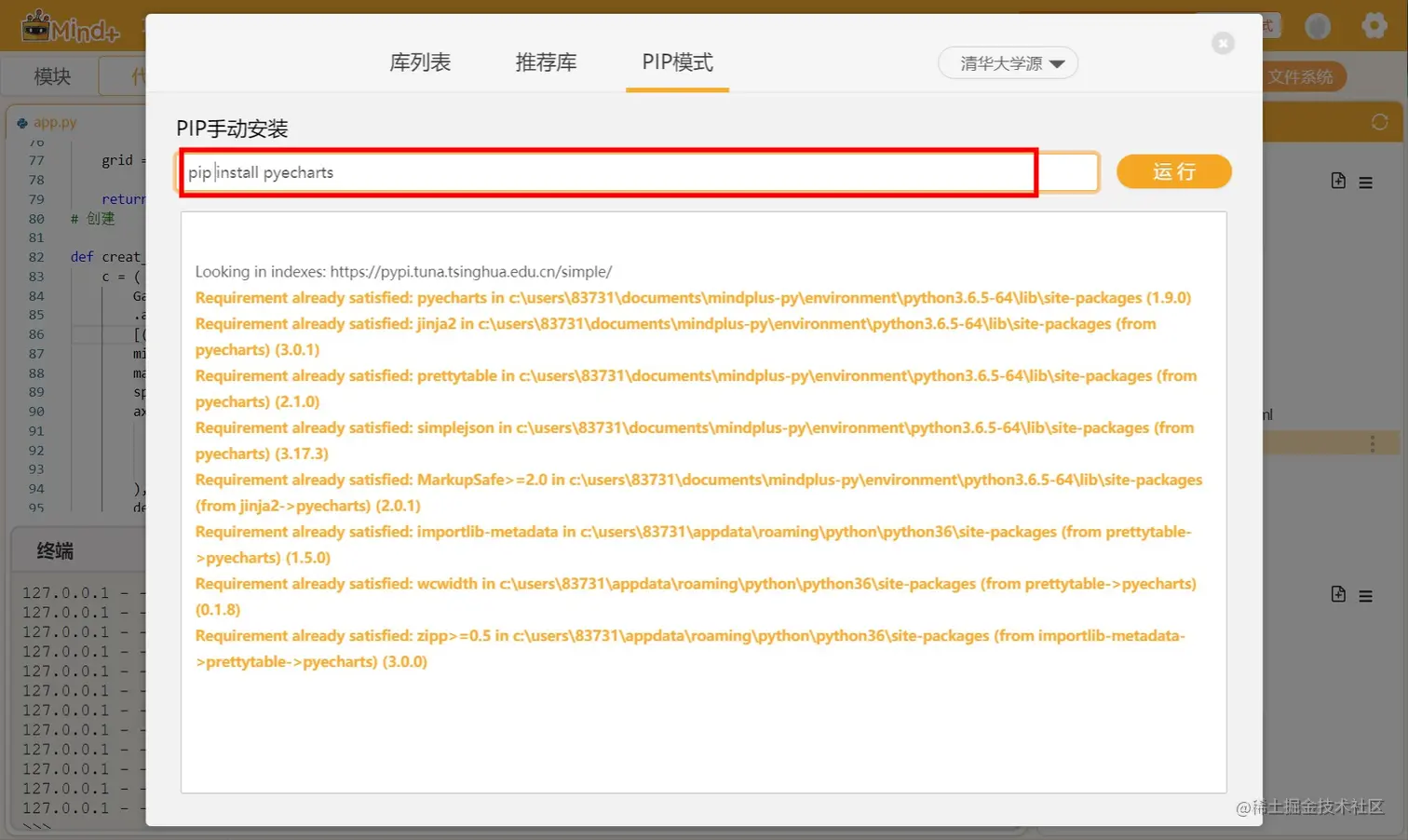The image size is (1408, 840).
Task: Click the simplejson requirement satisfied line
Action: pyautogui.click(x=694, y=440)
